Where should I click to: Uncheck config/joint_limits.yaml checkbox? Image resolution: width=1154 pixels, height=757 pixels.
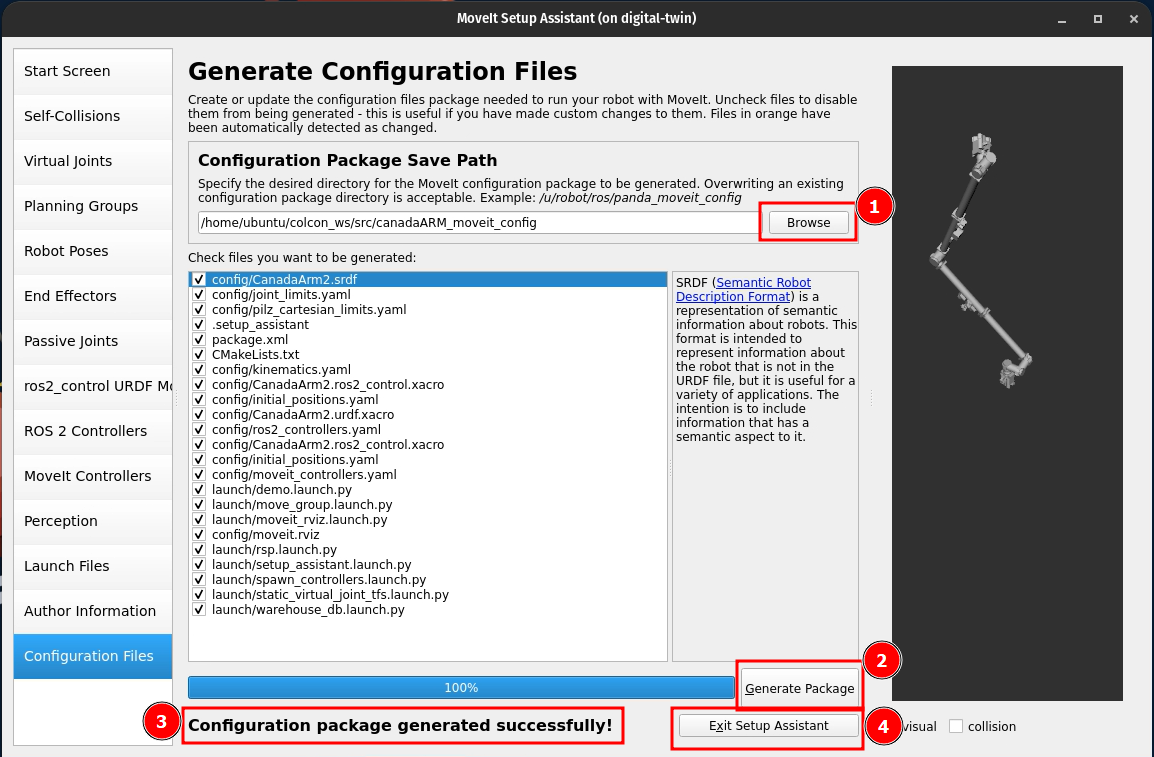199,295
